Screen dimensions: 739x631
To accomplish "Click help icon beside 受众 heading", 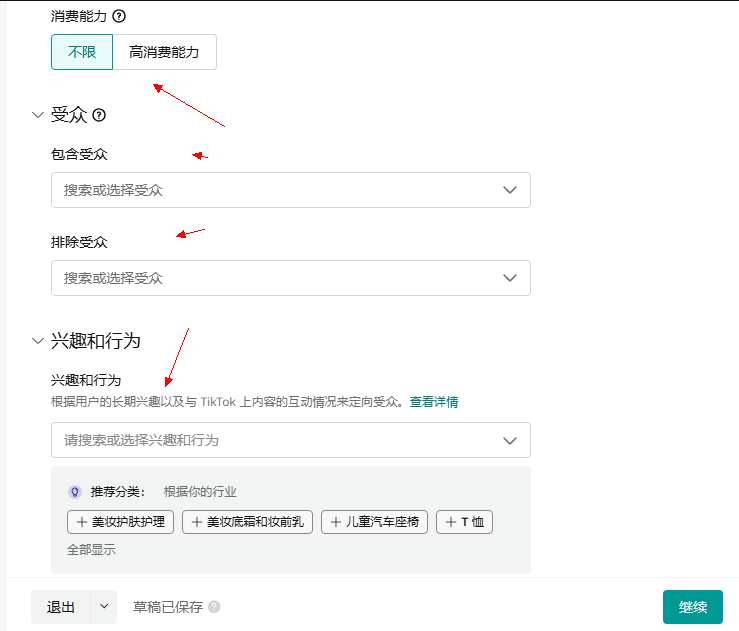I will point(99,115).
